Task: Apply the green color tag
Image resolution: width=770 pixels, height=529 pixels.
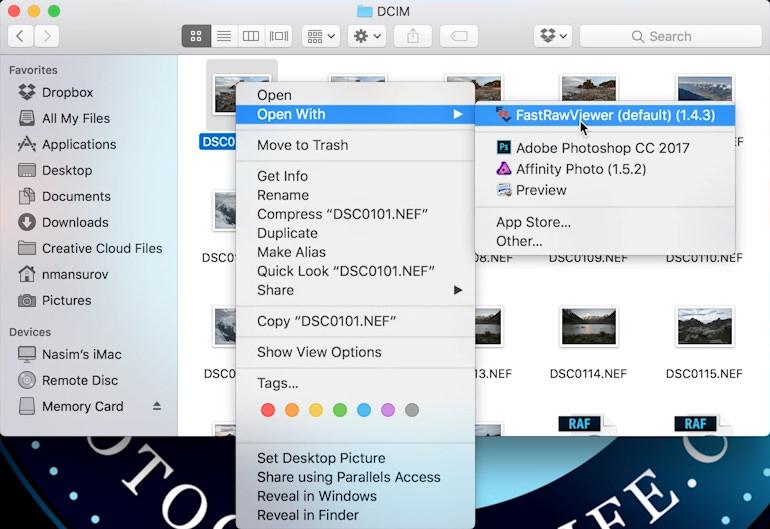Action: pos(340,410)
